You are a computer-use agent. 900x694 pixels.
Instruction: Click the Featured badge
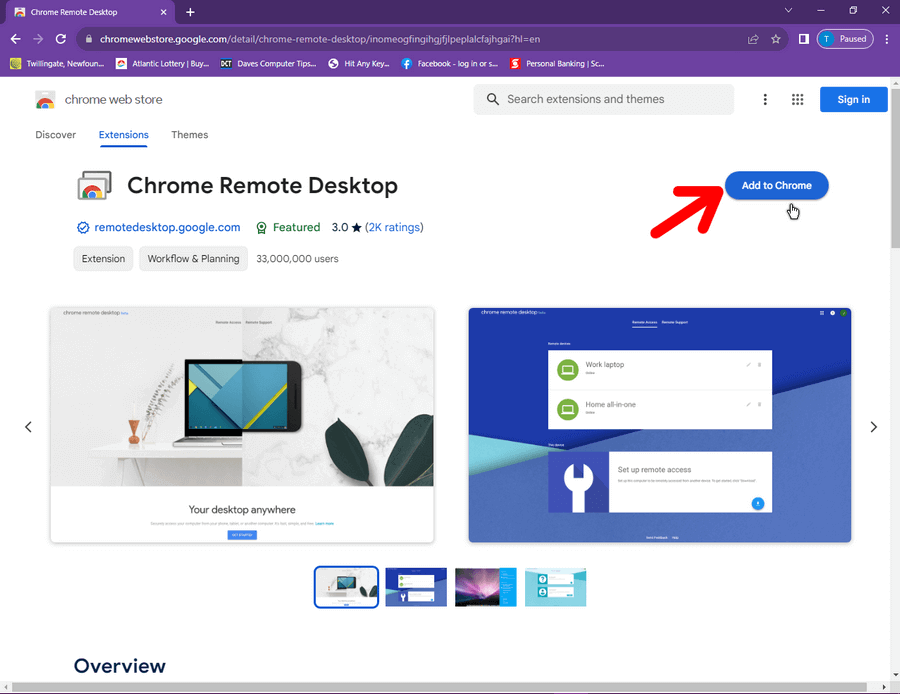coord(288,227)
